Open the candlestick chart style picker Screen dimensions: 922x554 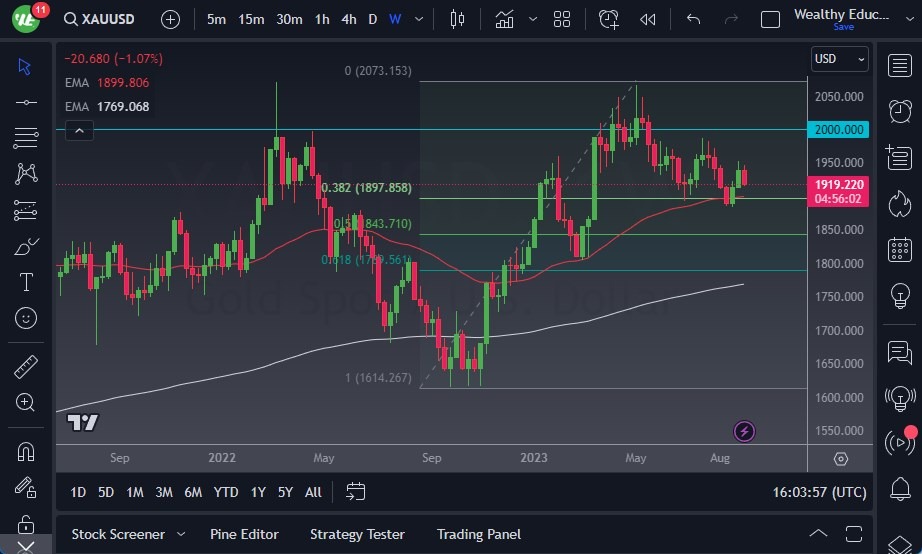click(x=458, y=19)
